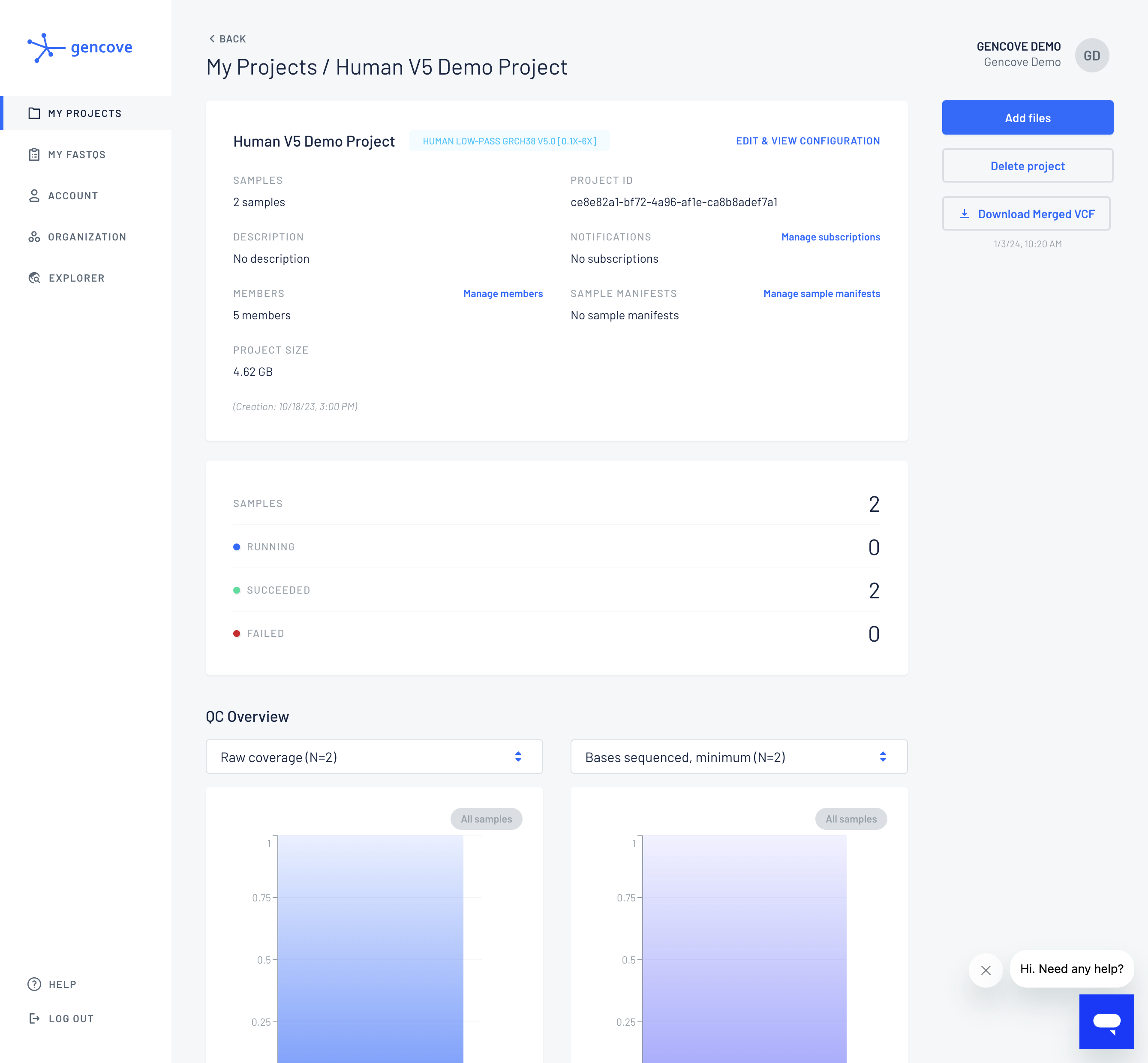Click Download Merged VCF button

(1026, 214)
